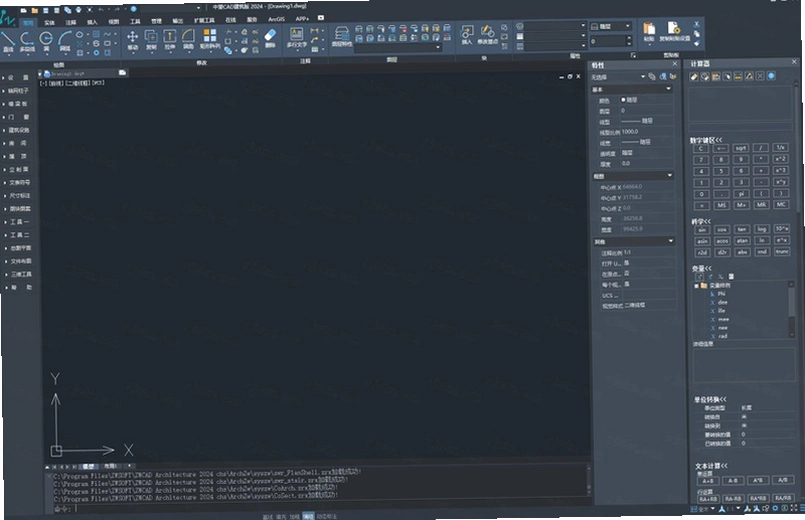Open the APP+ ribbon tab
The height and width of the screenshot is (520, 805).
[x=302, y=19]
